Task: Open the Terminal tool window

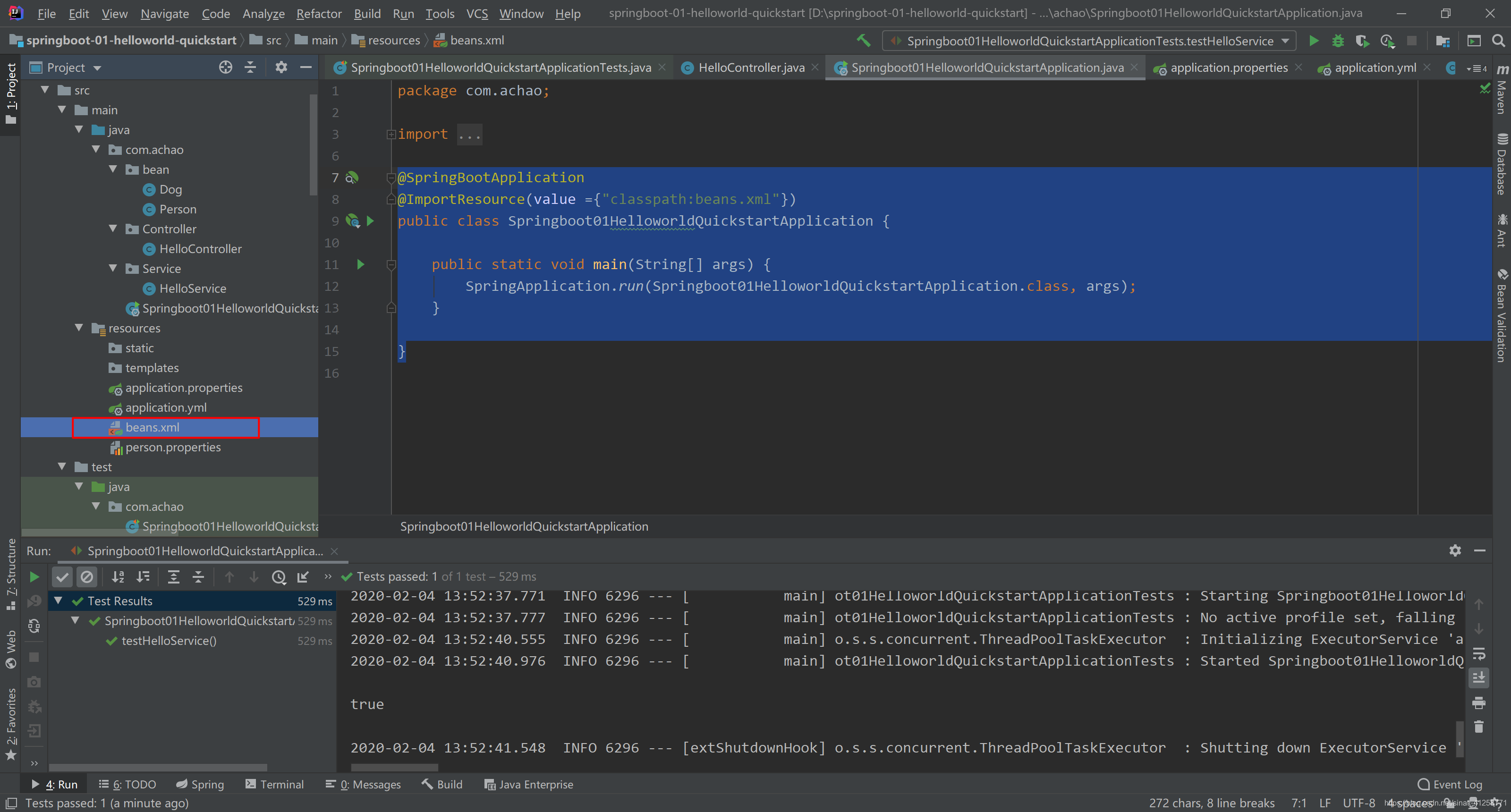Action: pos(274,785)
